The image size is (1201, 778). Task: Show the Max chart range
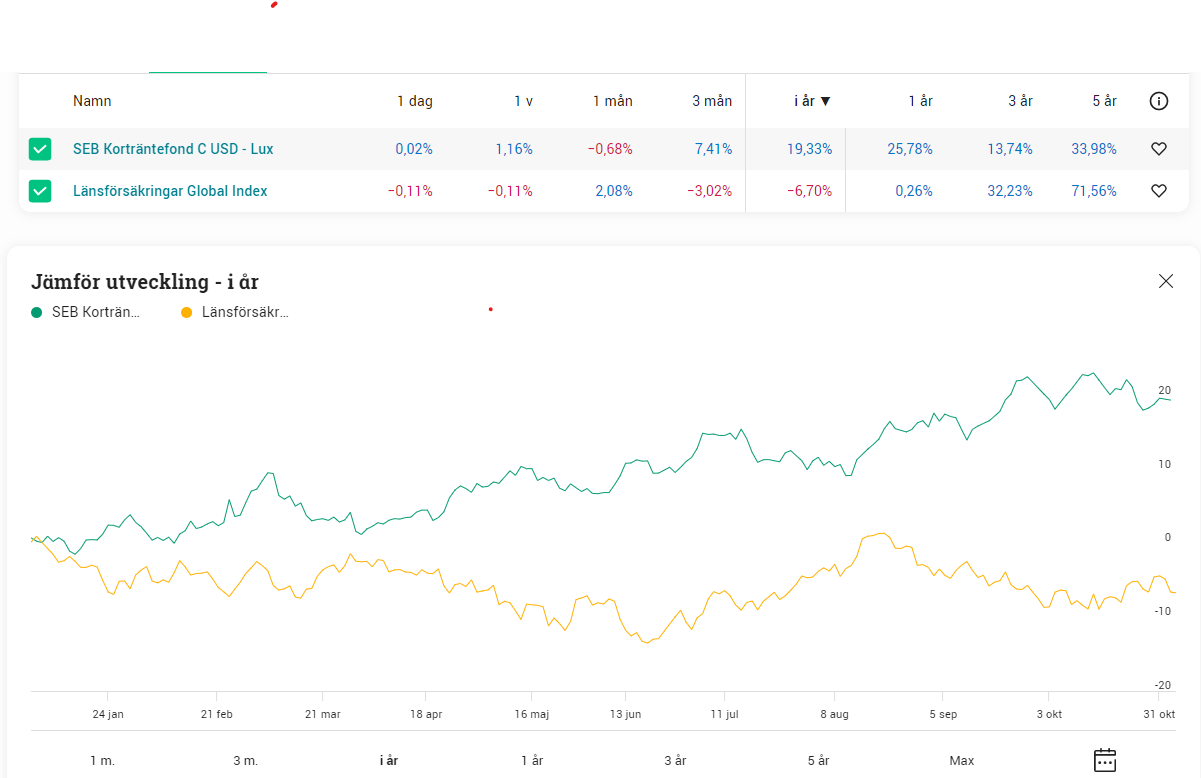click(x=962, y=761)
